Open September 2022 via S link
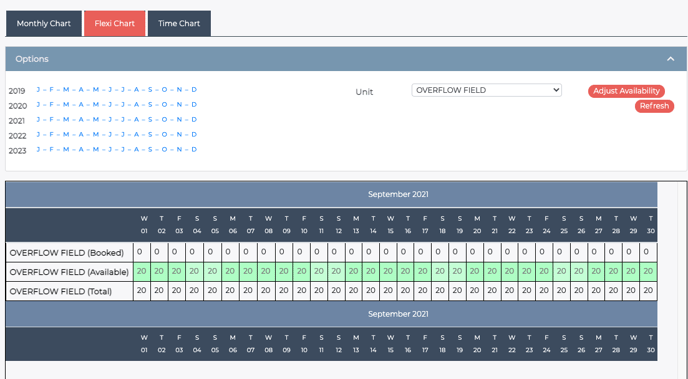 pyautogui.click(x=150, y=134)
